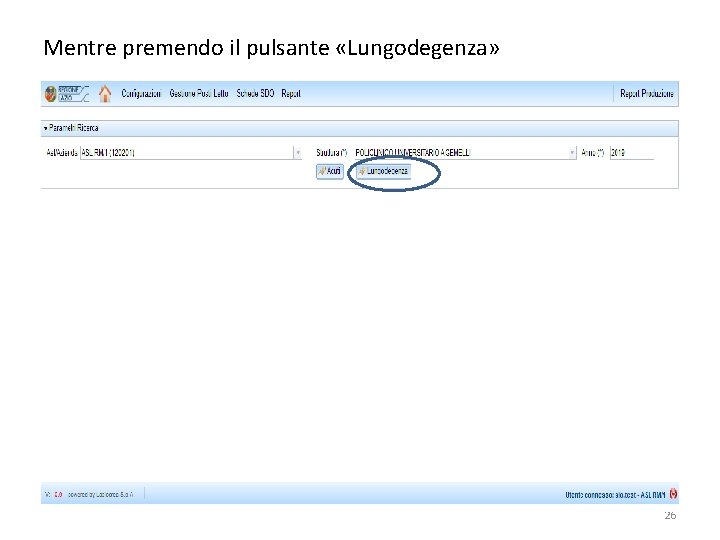Click the powered by footer text
Screen dimensions: 720x540
tap(101, 495)
